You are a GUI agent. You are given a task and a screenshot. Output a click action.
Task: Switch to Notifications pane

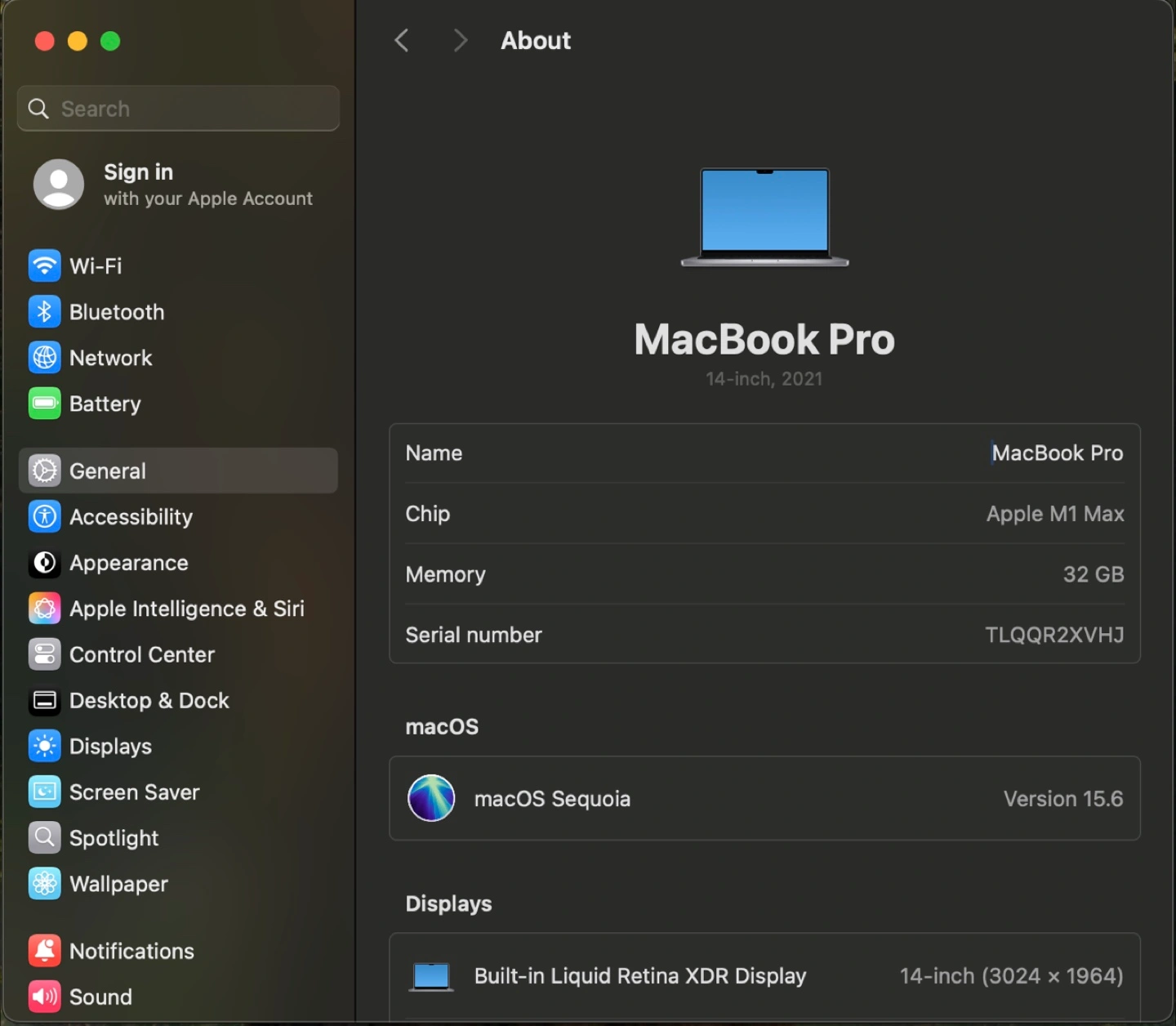pos(131,951)
